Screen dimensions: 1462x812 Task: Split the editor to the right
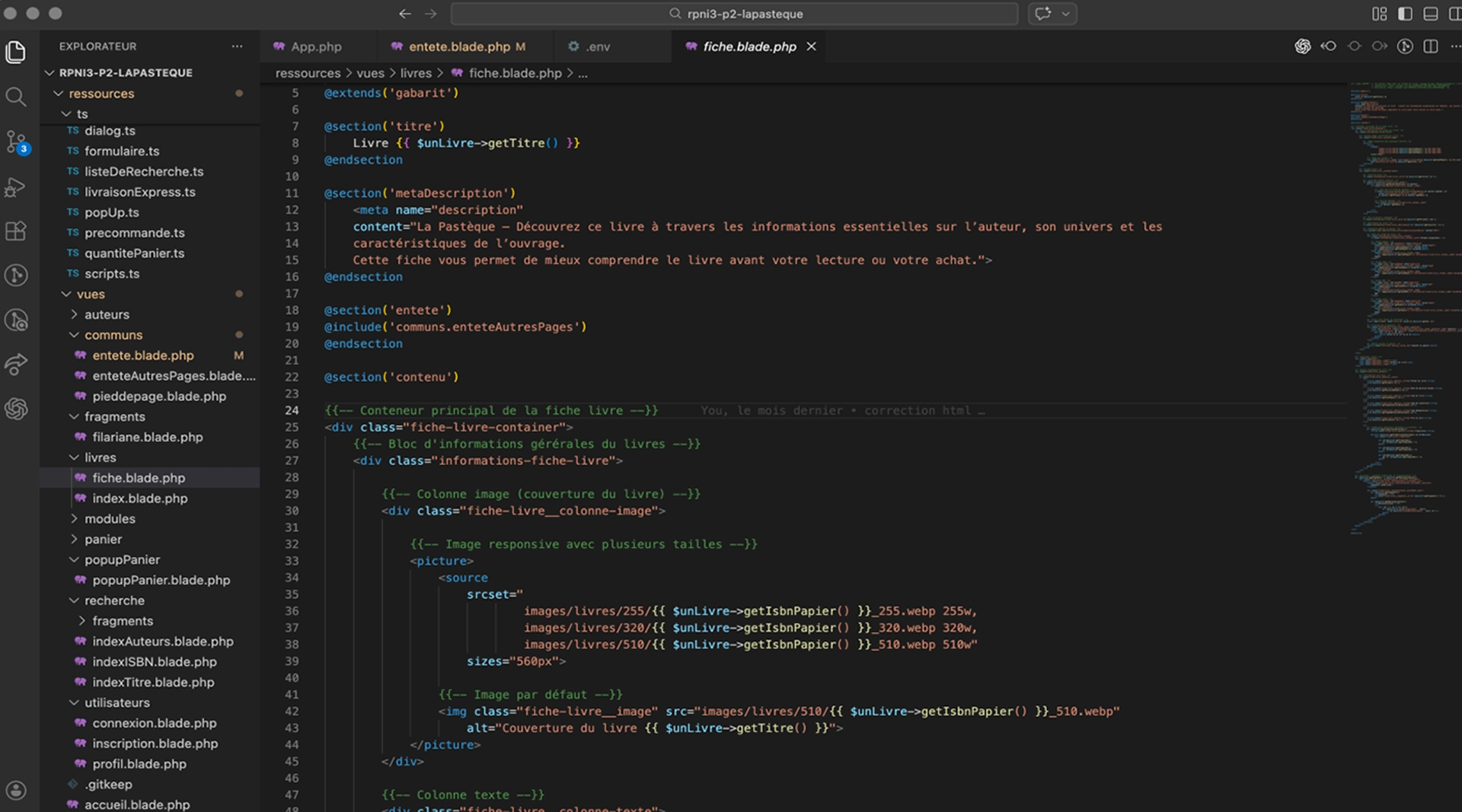point(1431,46)
